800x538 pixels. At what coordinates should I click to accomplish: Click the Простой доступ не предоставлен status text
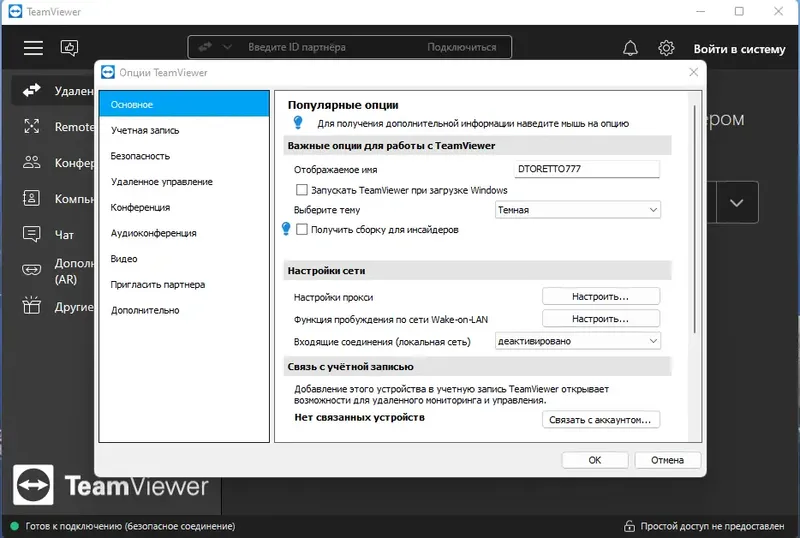[712, 526]
